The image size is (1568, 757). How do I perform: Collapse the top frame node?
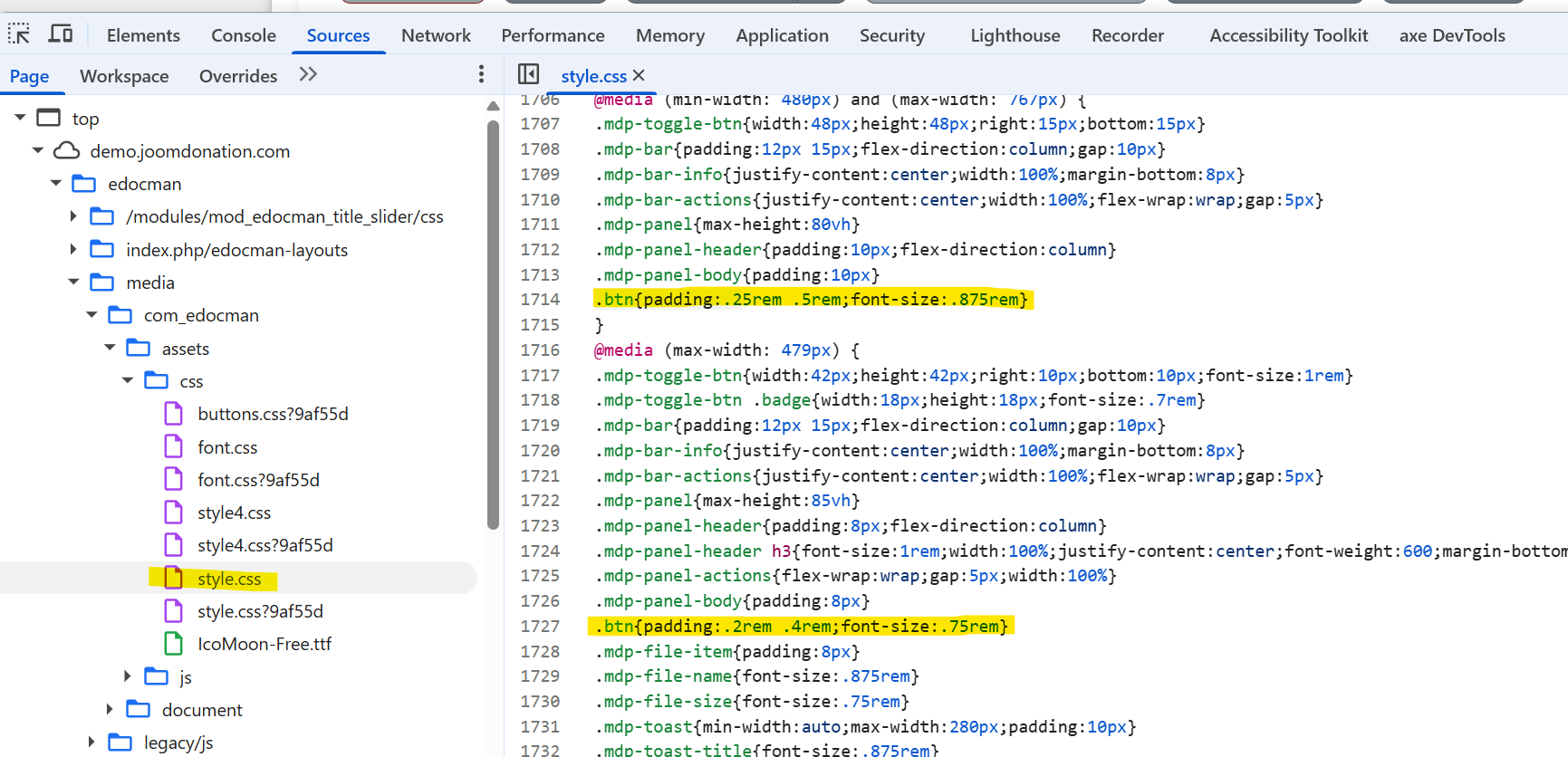[x=20, y=118]
